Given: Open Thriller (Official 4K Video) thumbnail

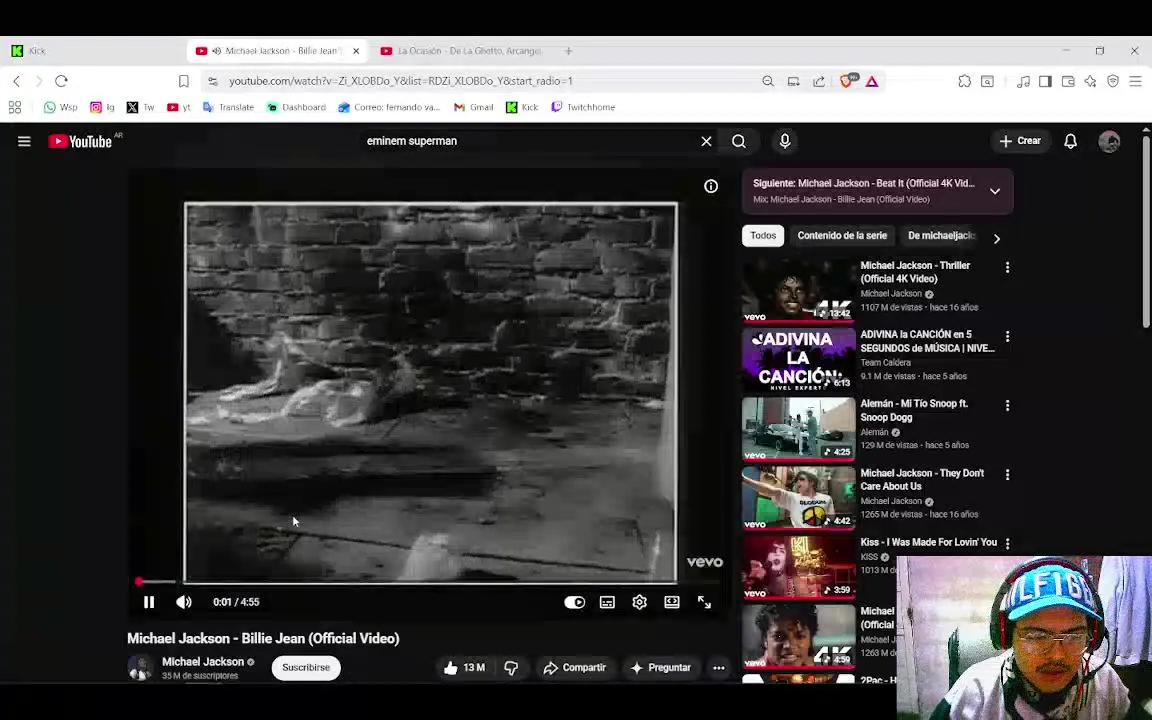Looking at the screenshot, I should [x=799, y=290].
